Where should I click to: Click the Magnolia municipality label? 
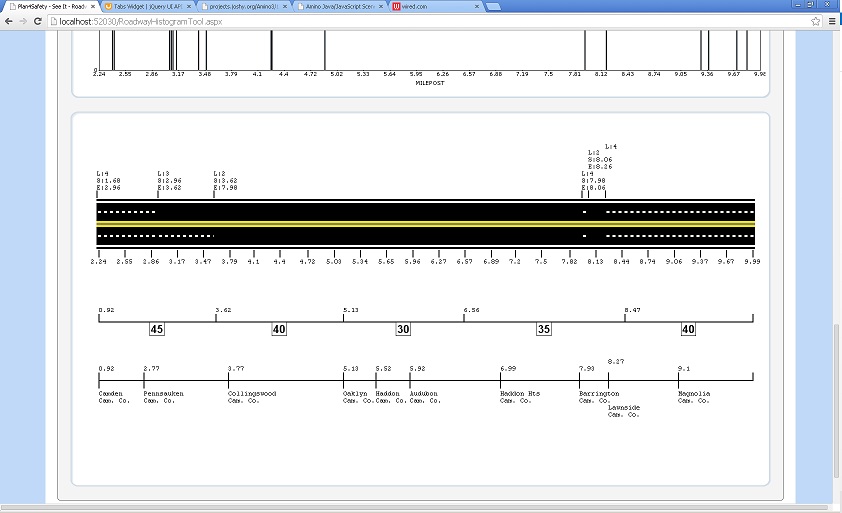694,397
